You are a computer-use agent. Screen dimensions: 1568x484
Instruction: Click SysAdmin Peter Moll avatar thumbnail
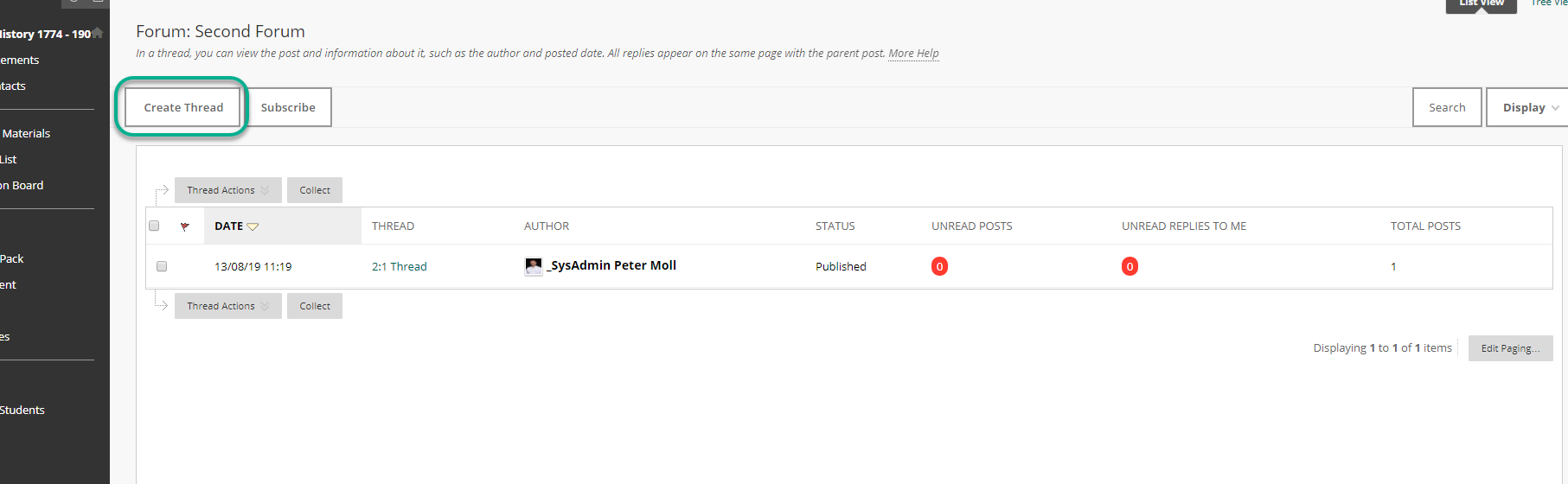[x=534, y=266]
